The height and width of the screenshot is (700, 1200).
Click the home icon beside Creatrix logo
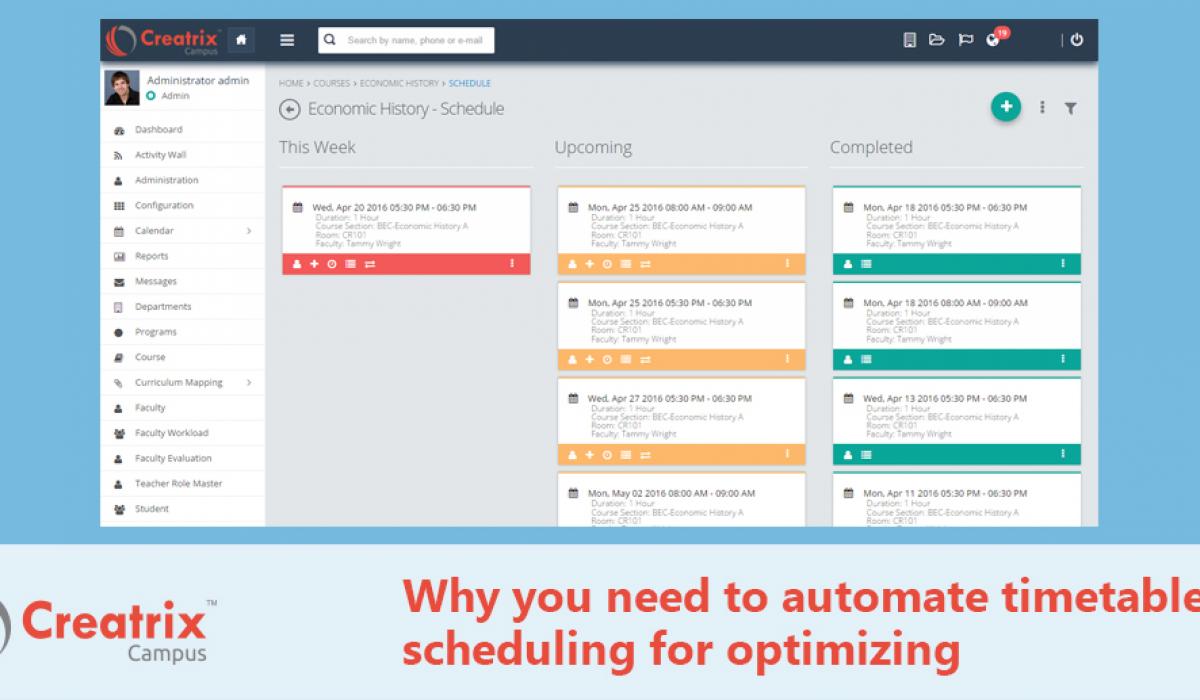(x=241, y=40)
